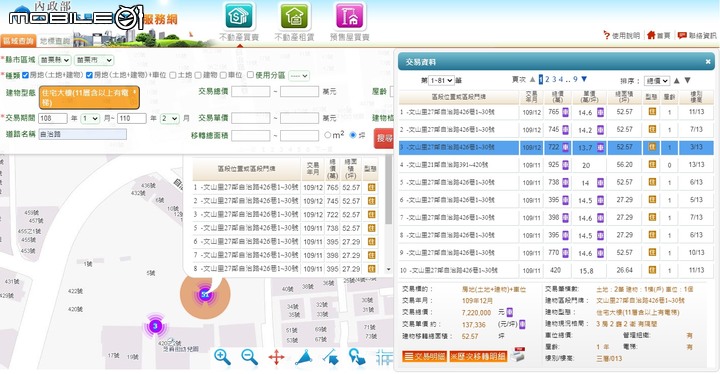Select the blue arrow selection tool
The width and height of the screenshot is (720, 374).
(x=330, y=357)
